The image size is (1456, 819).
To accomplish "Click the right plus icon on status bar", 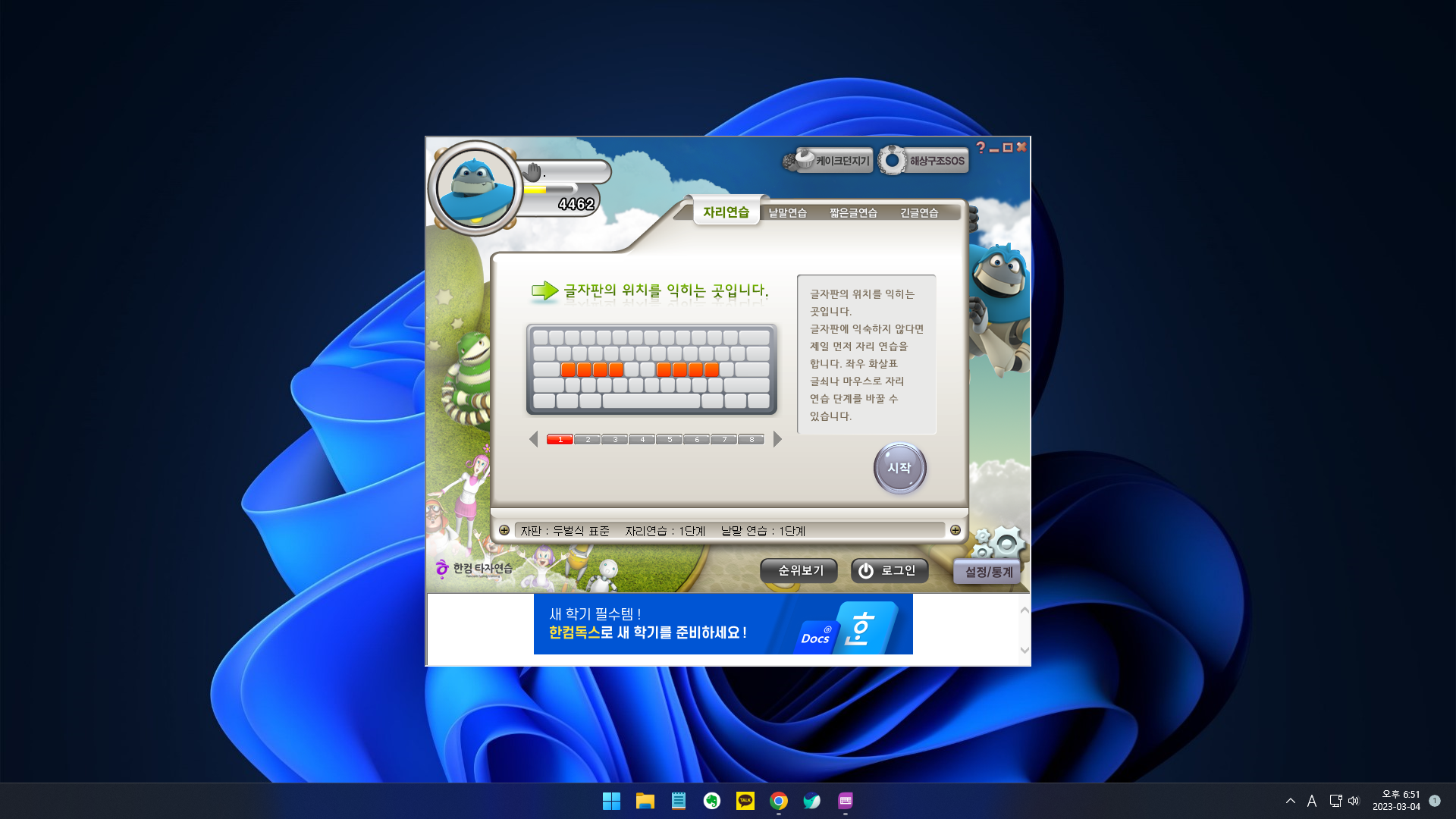I will 955,531.
